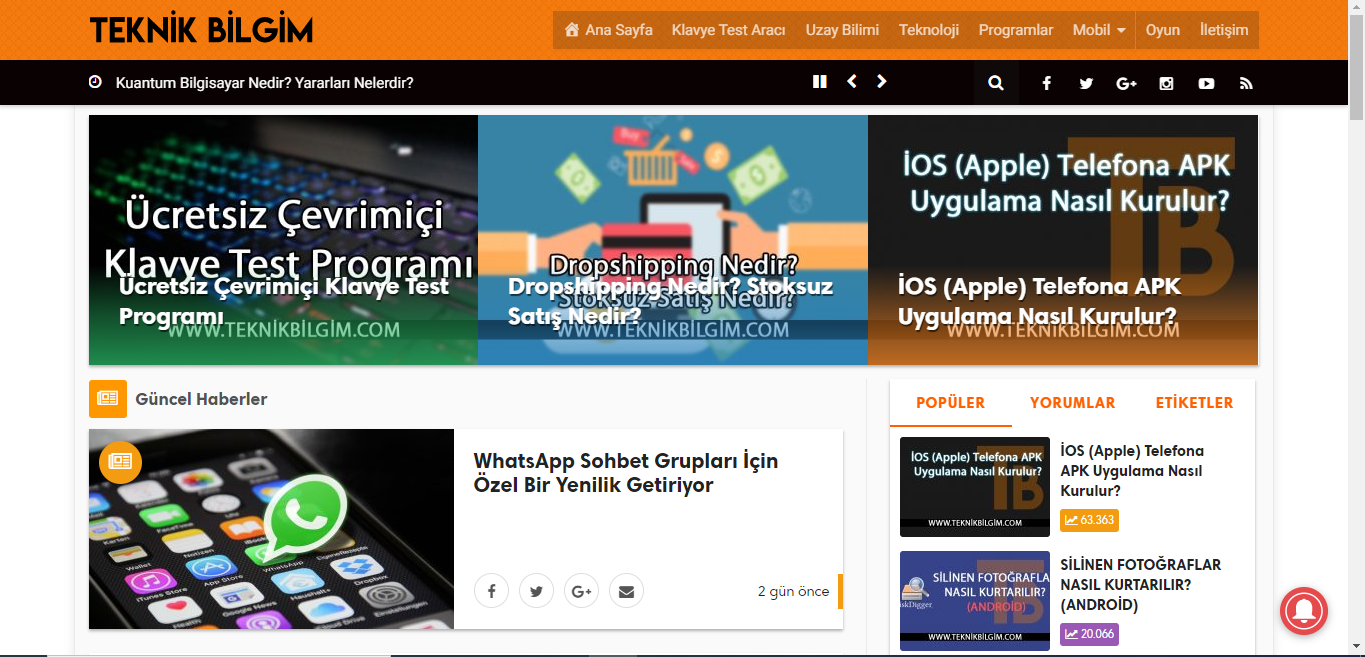Click the WhatsApp article thumbnail image

tap(271, 529)
